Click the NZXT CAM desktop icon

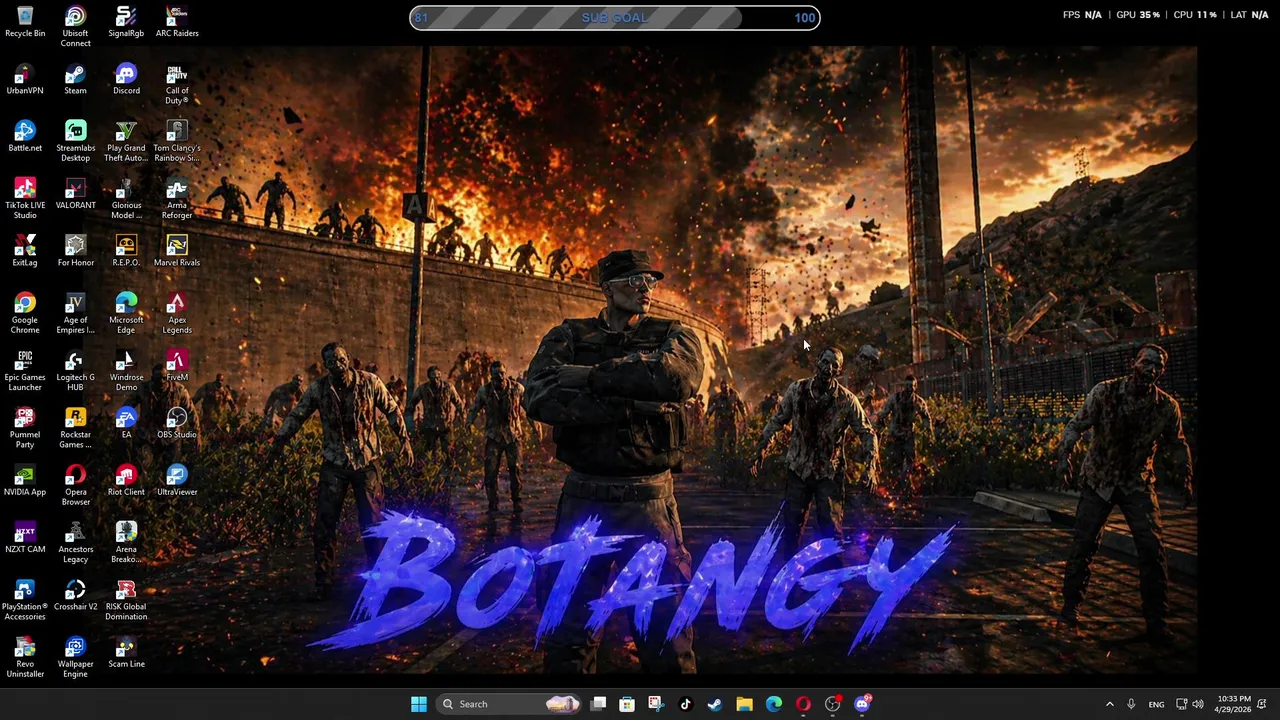[x=25, y=537]
